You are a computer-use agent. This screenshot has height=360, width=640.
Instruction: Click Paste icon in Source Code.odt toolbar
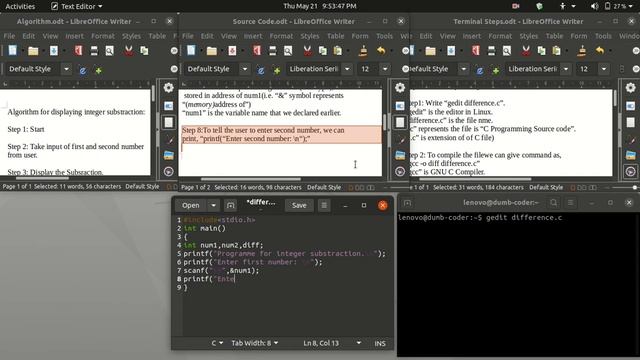click(338, 51)
